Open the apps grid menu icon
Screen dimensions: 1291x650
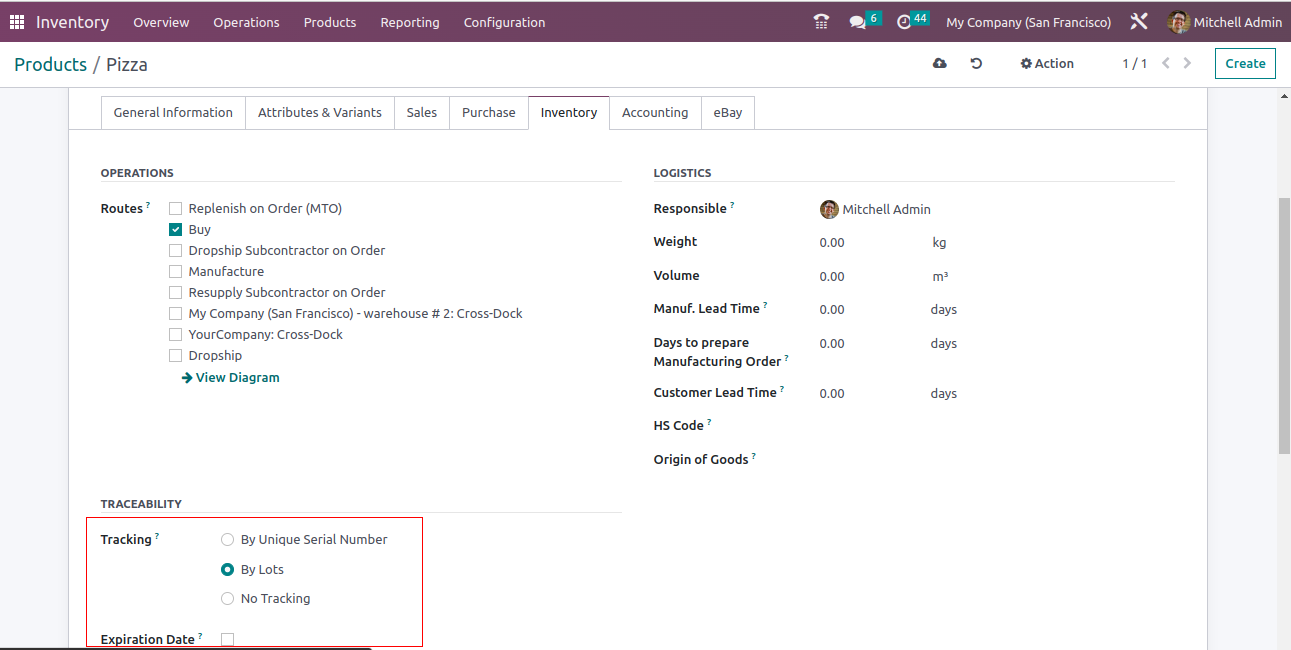(x=17, y=22)
